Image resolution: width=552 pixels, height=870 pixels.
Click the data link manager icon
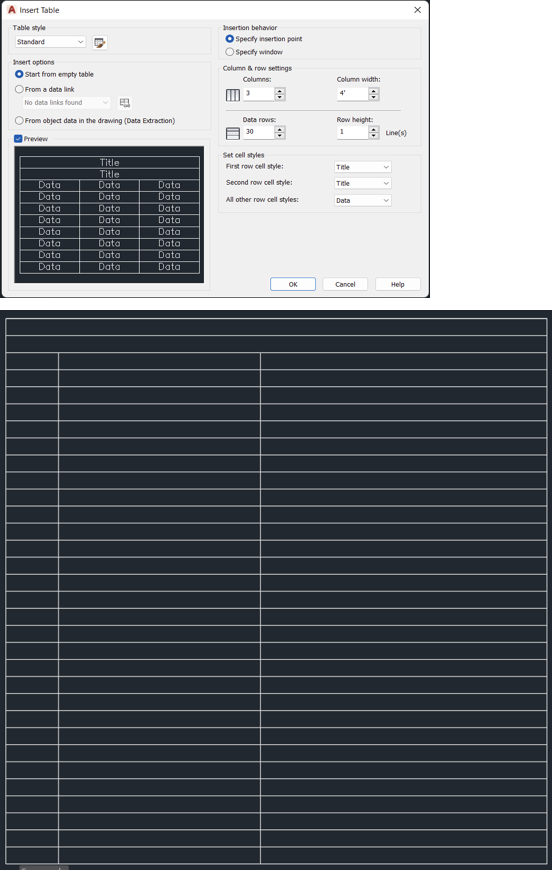pyautogui.click(x=125, y=103)
